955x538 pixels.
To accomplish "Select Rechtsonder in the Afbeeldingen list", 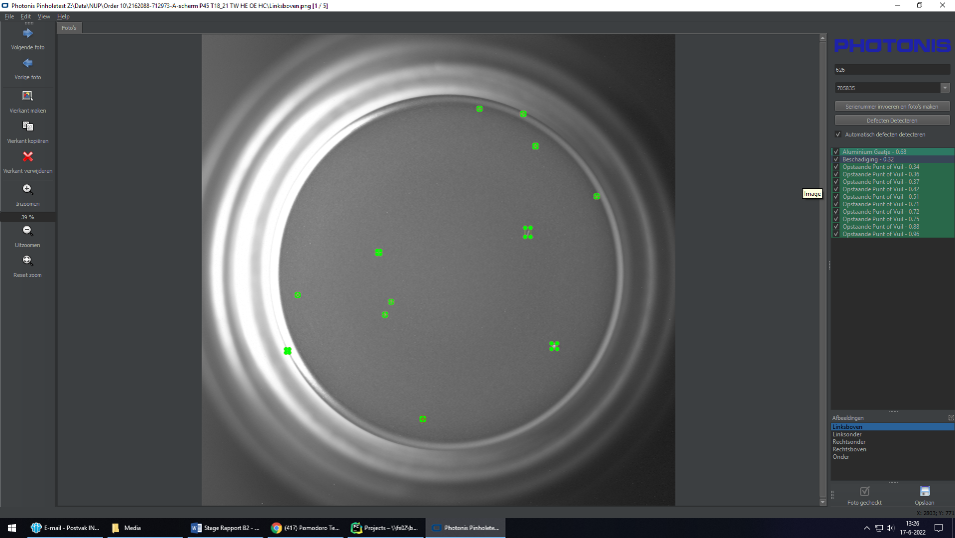I will [x=848, y=442].
